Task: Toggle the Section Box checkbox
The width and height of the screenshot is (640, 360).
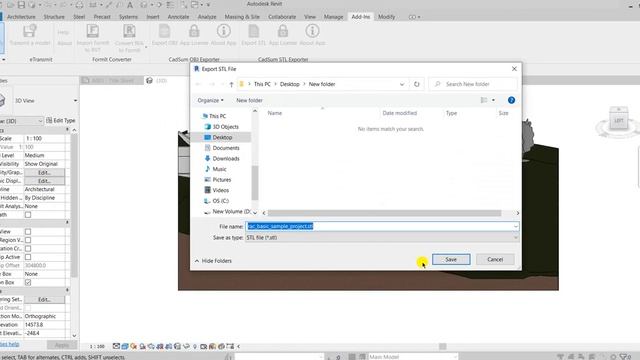Action: pos(28,282)
